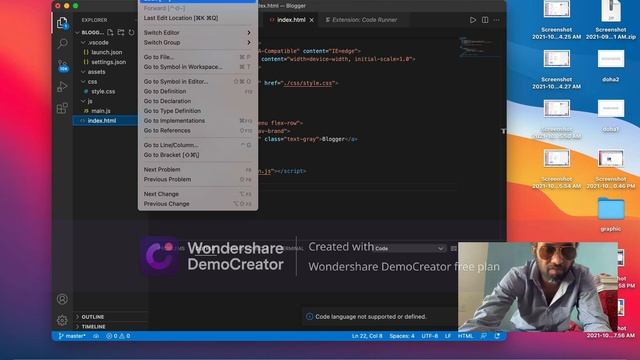Open style.css file
This screenshot has height=360, width=640.
pyautogui.click(x=103, y=91)
